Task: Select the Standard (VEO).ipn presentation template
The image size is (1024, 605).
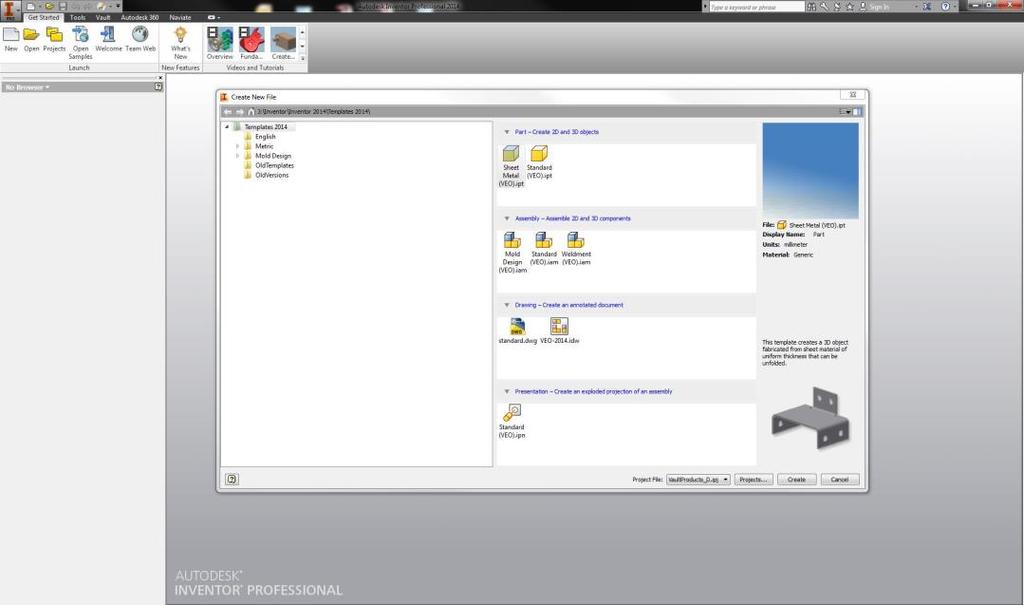Action: pos(511,421)
